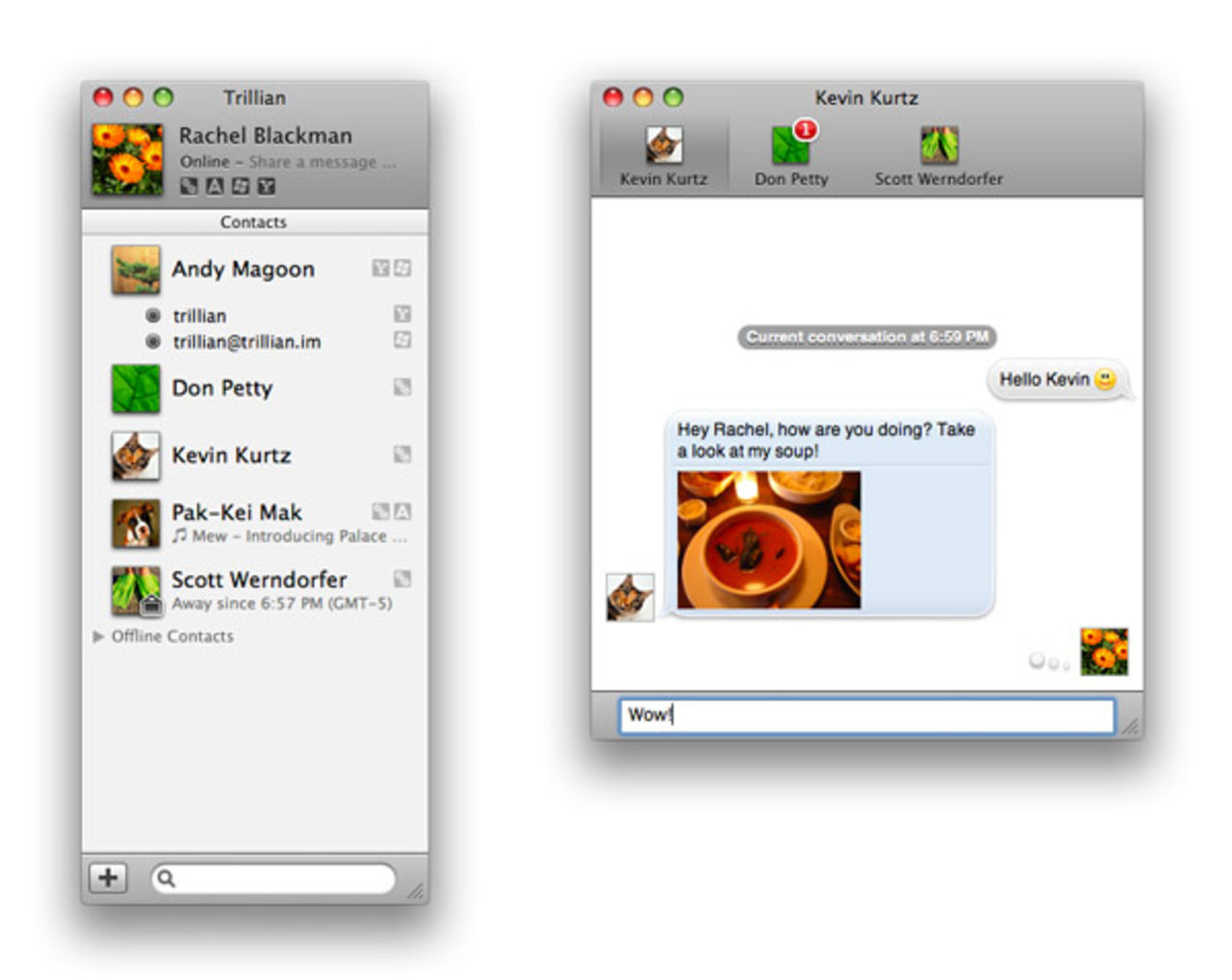
Task: Click inside the Wow! message input field
Action: click(864, 716)
